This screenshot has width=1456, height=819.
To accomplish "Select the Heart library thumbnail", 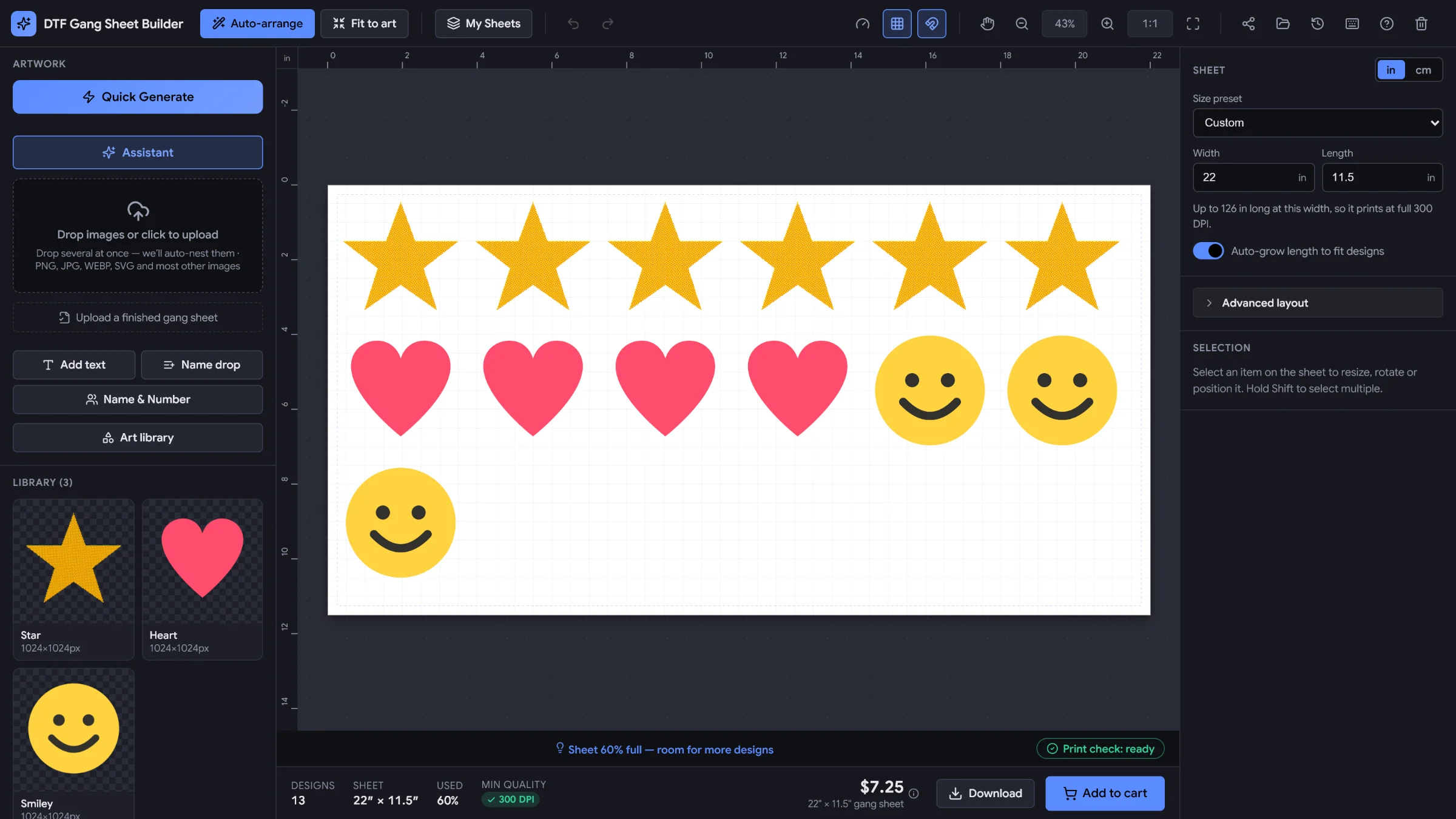I will click(202, 579).
